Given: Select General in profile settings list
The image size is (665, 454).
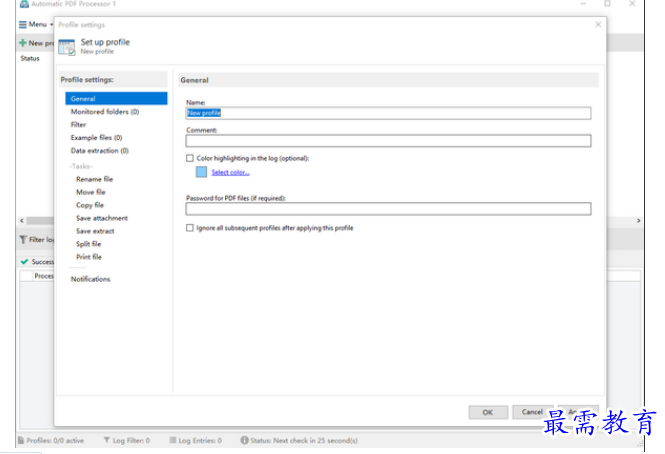Looking at the screenshot, I should 116,98.
